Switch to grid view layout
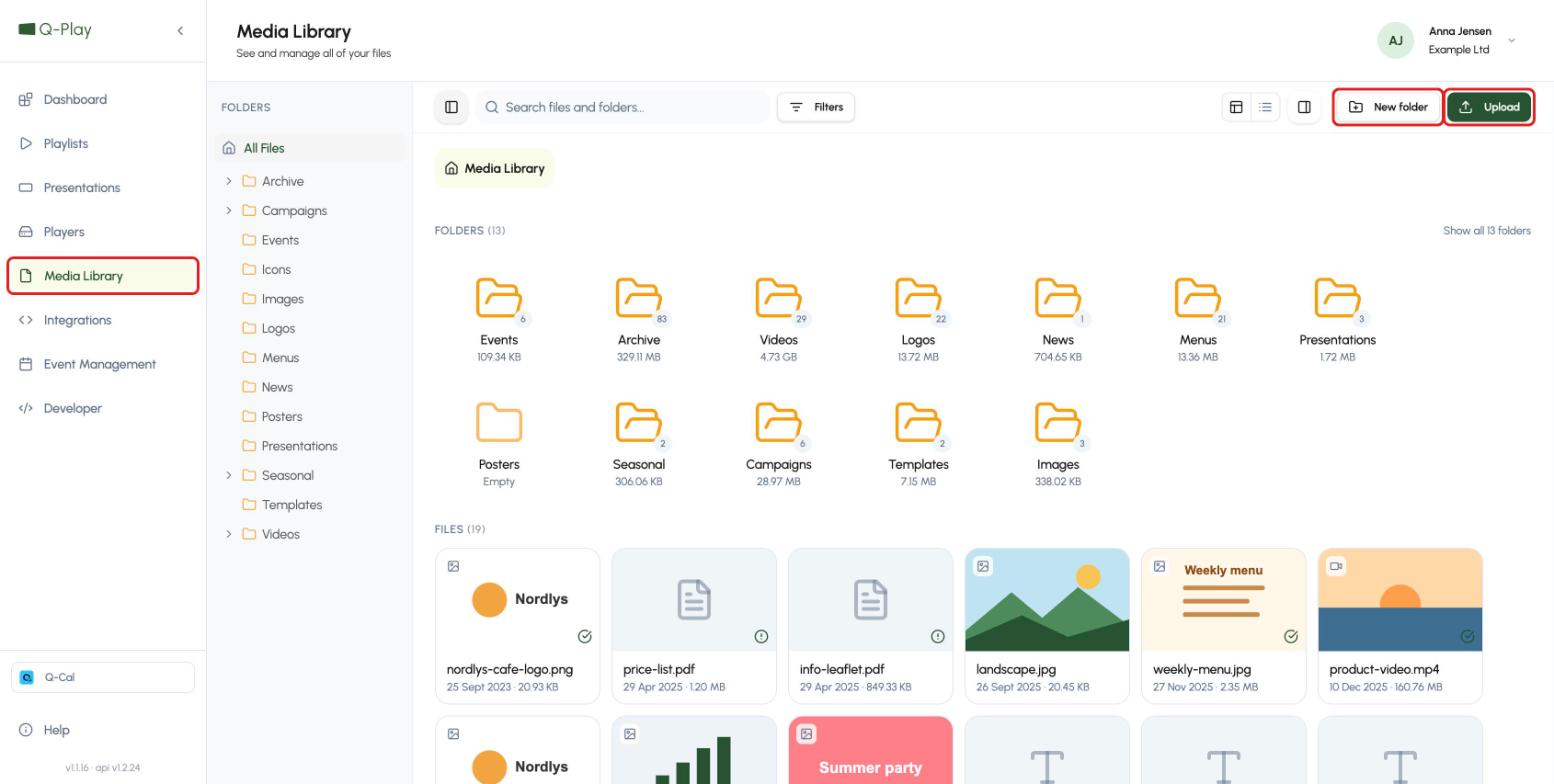 [x=1236, y=107]
